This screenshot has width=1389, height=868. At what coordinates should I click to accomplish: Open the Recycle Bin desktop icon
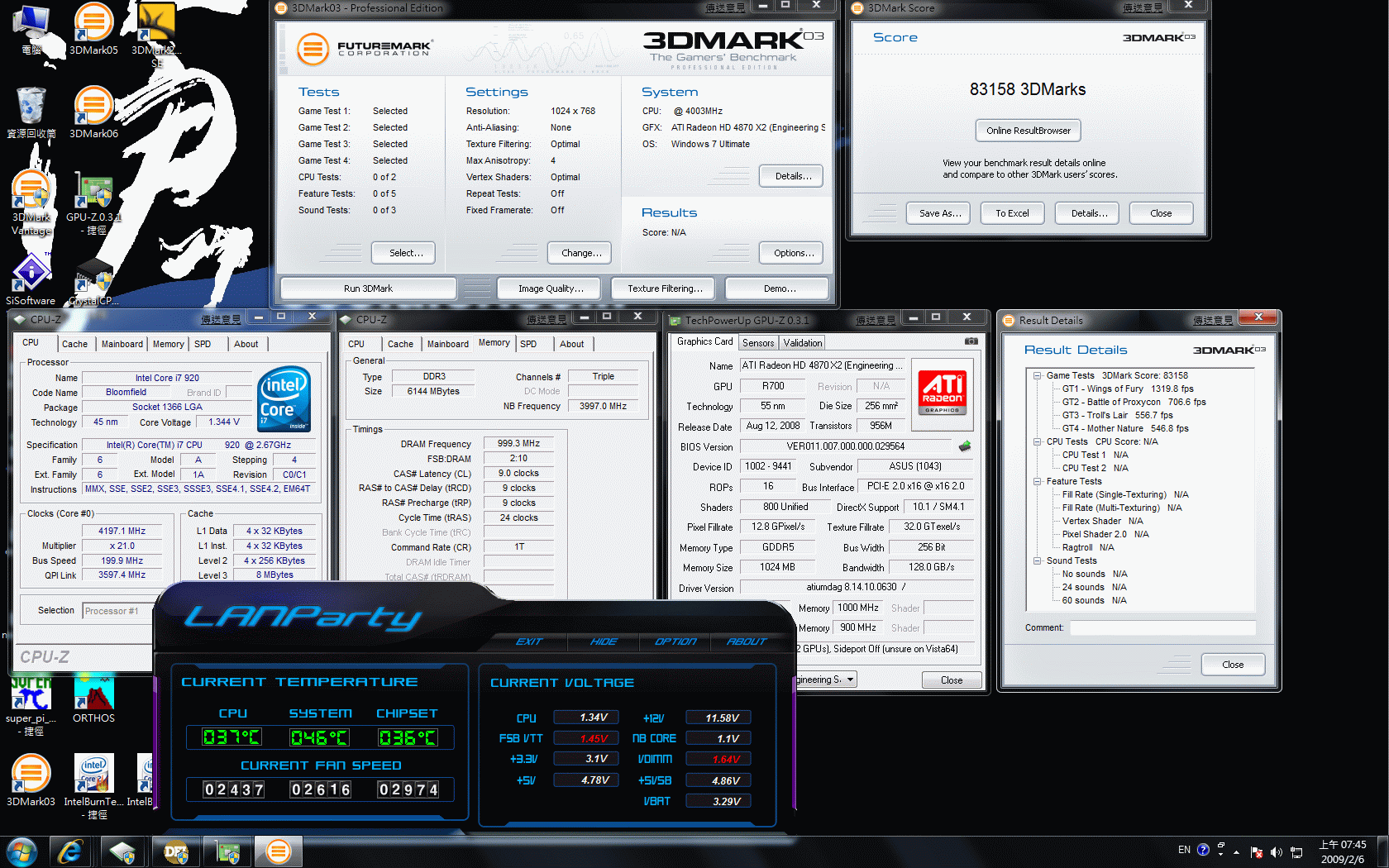coord(31,113)
